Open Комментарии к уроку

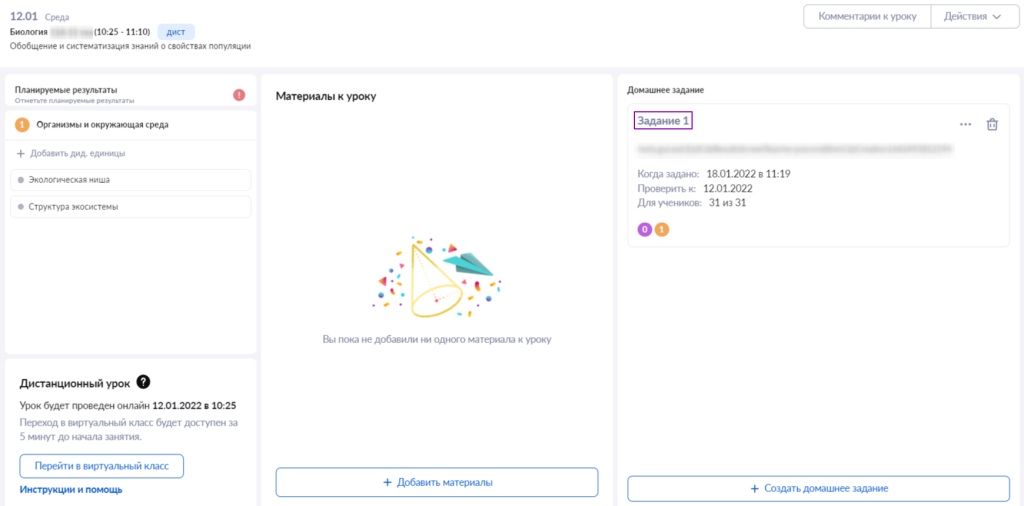click(x=867, y=17)
